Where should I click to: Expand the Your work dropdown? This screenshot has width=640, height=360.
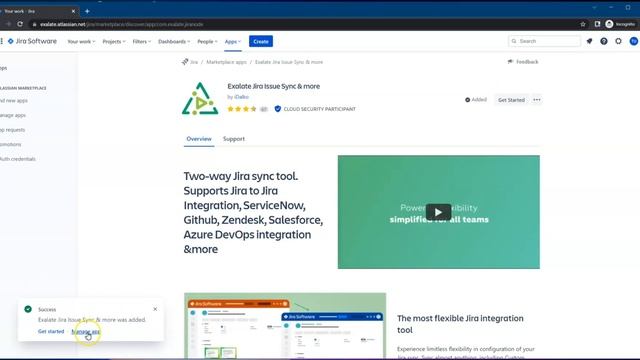81,41
